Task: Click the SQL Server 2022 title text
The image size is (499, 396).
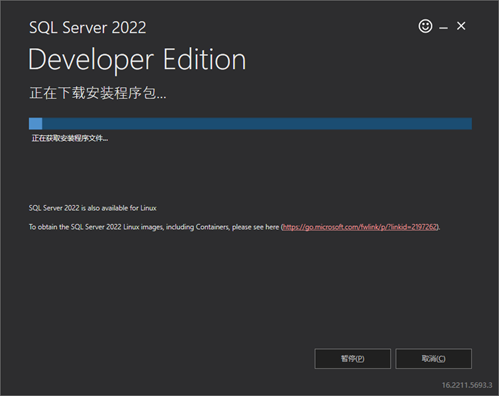Action: pos(88,27)
